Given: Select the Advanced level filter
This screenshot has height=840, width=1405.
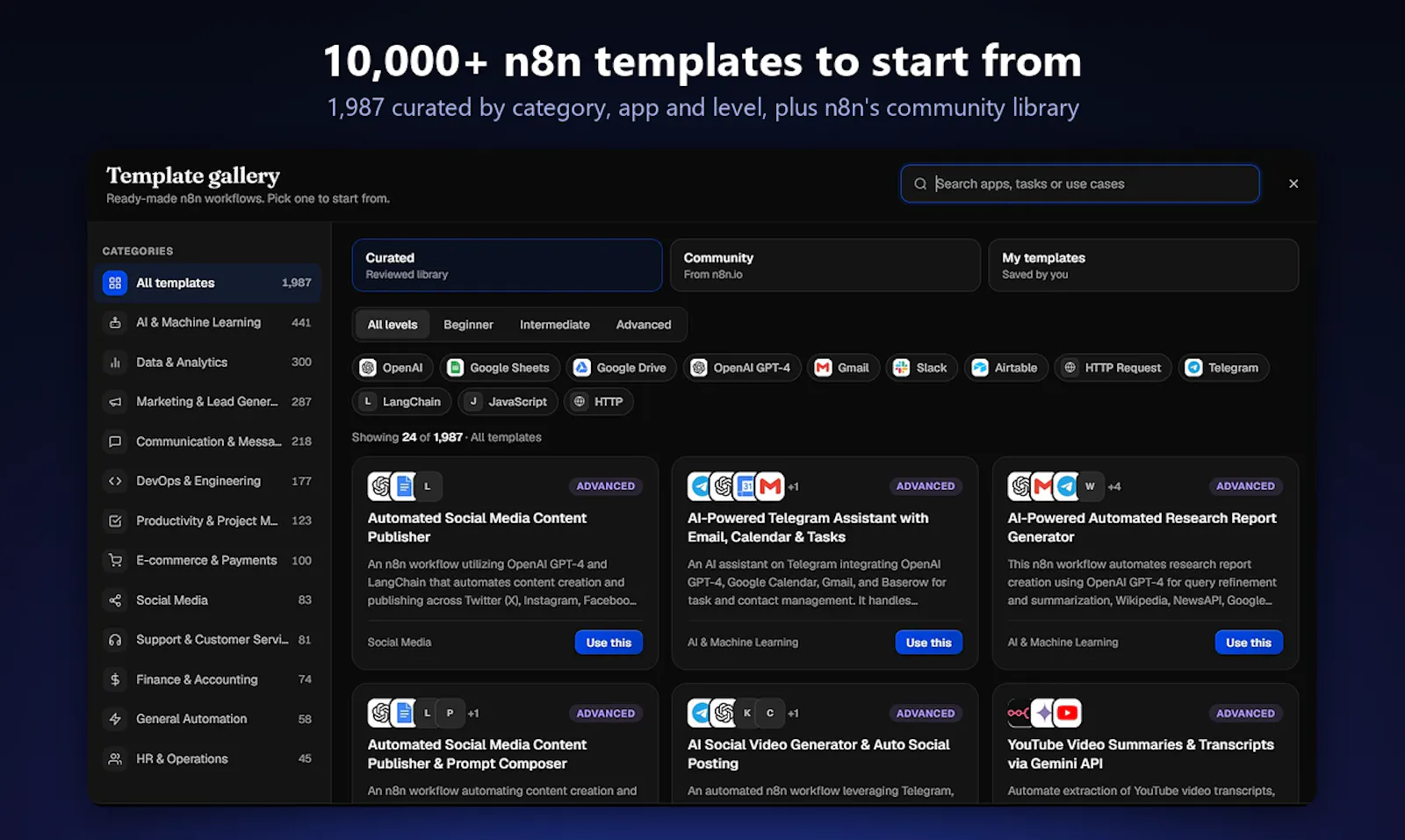Looking at the screenshot, I should (644, 325).
